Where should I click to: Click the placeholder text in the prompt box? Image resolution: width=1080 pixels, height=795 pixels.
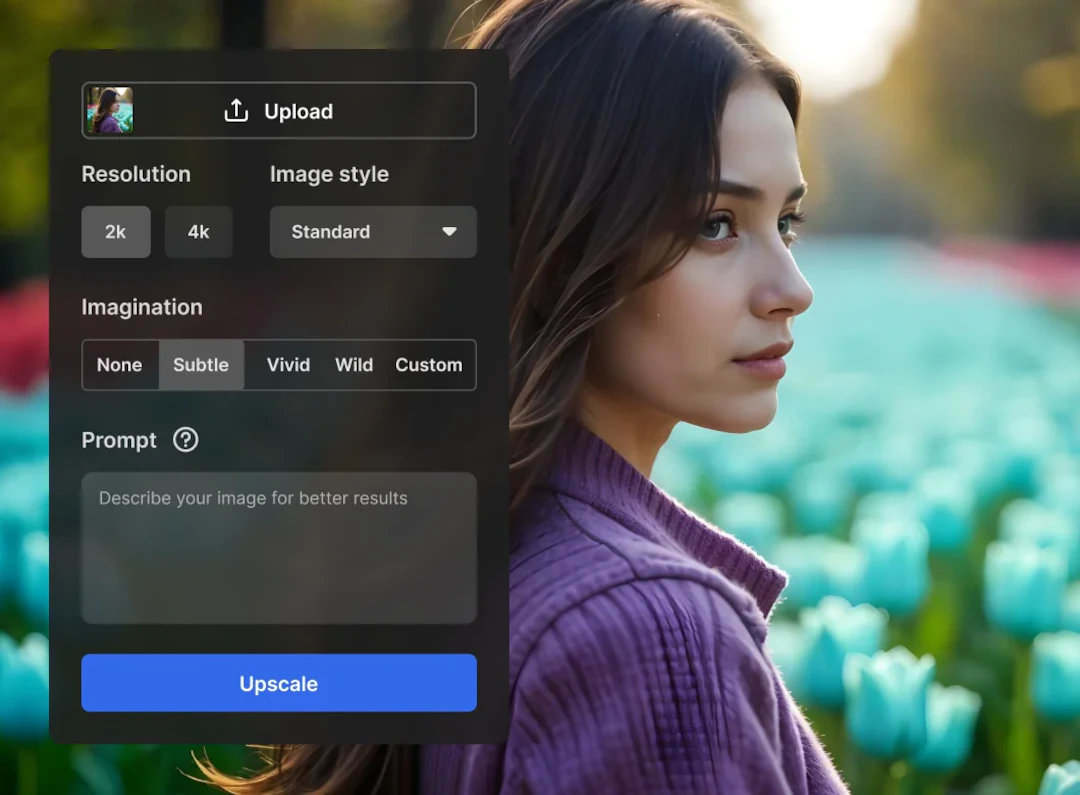coord(251,497)
